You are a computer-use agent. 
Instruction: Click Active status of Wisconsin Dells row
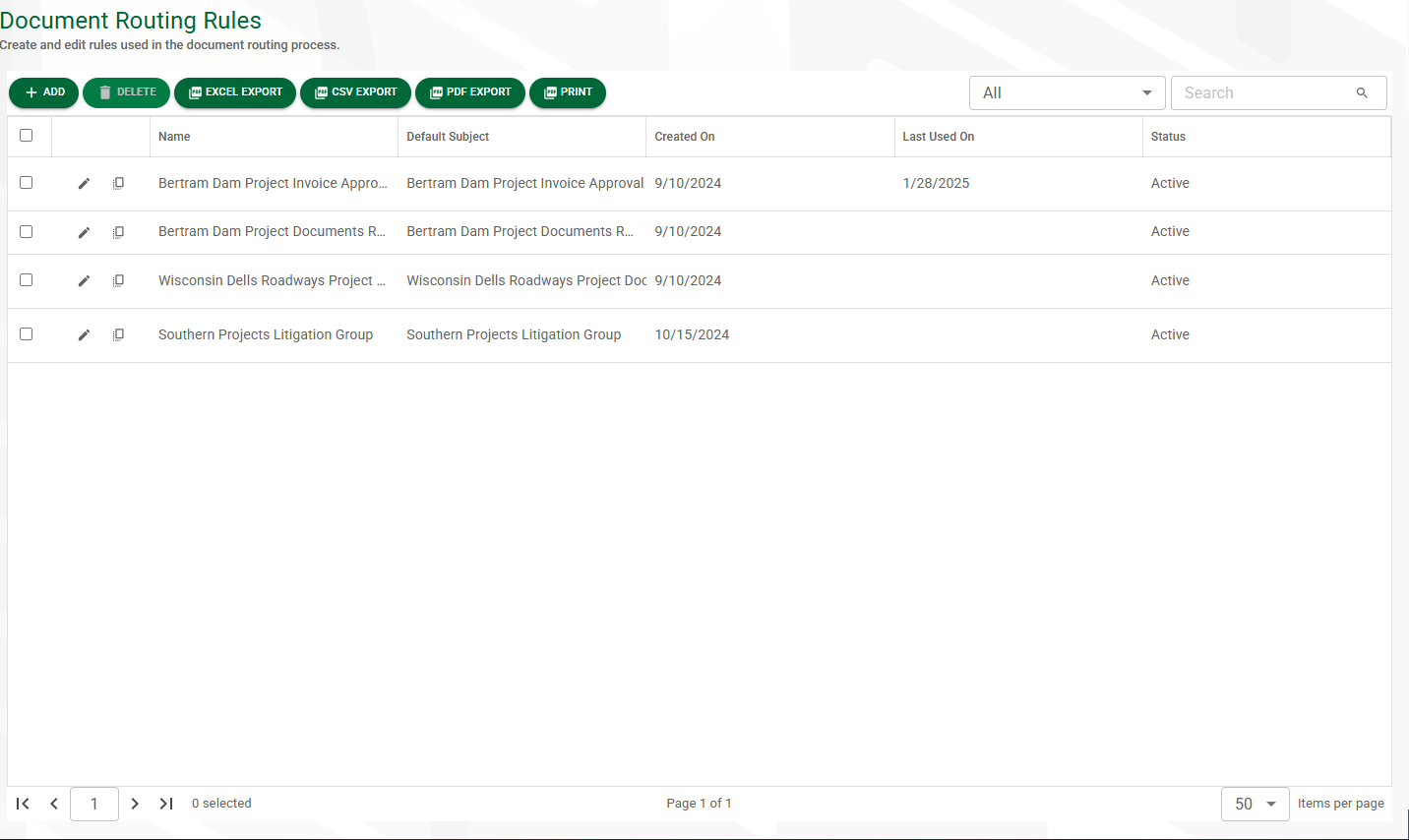pos(1170,281)
